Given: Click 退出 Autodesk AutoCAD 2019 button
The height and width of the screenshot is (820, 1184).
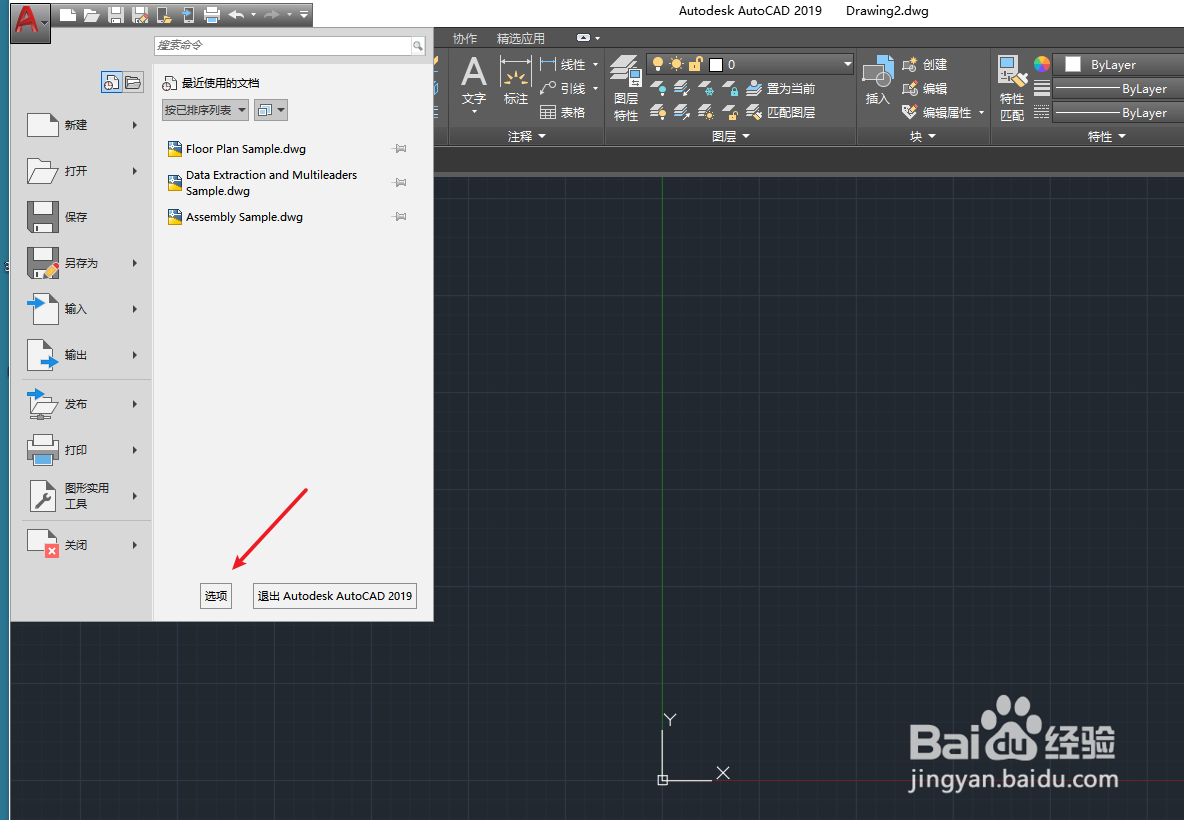Looking at the screenshot, I should coord(335,596).
